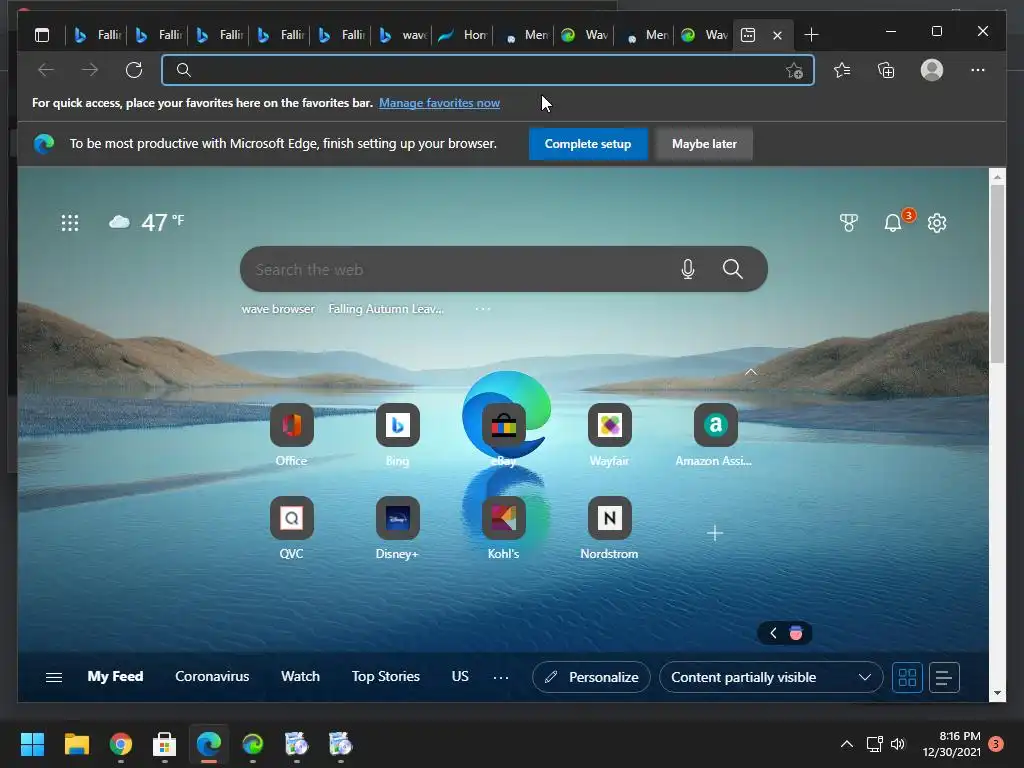Open the feed hamburger menu
1024x768 pixels.
(54, 677)
